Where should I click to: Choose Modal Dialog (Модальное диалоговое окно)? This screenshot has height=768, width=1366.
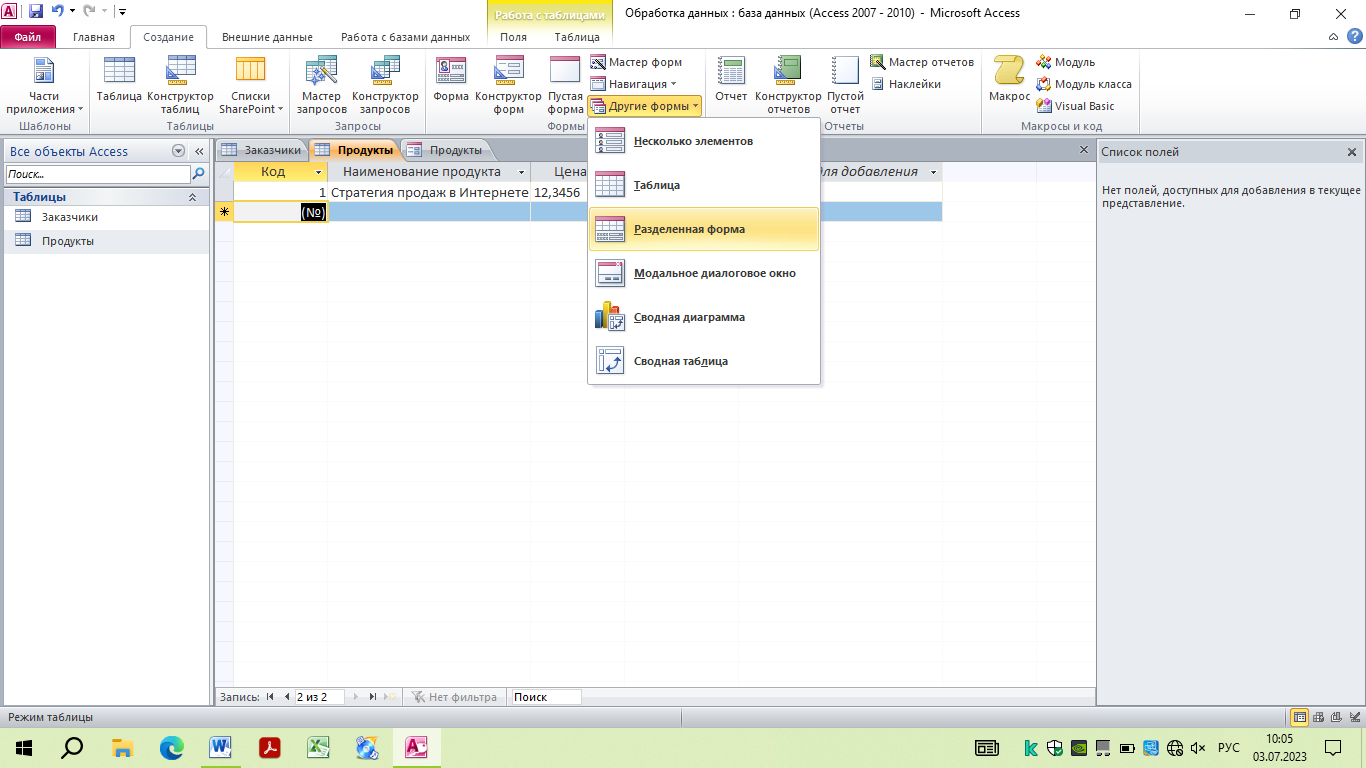point(704,273)
